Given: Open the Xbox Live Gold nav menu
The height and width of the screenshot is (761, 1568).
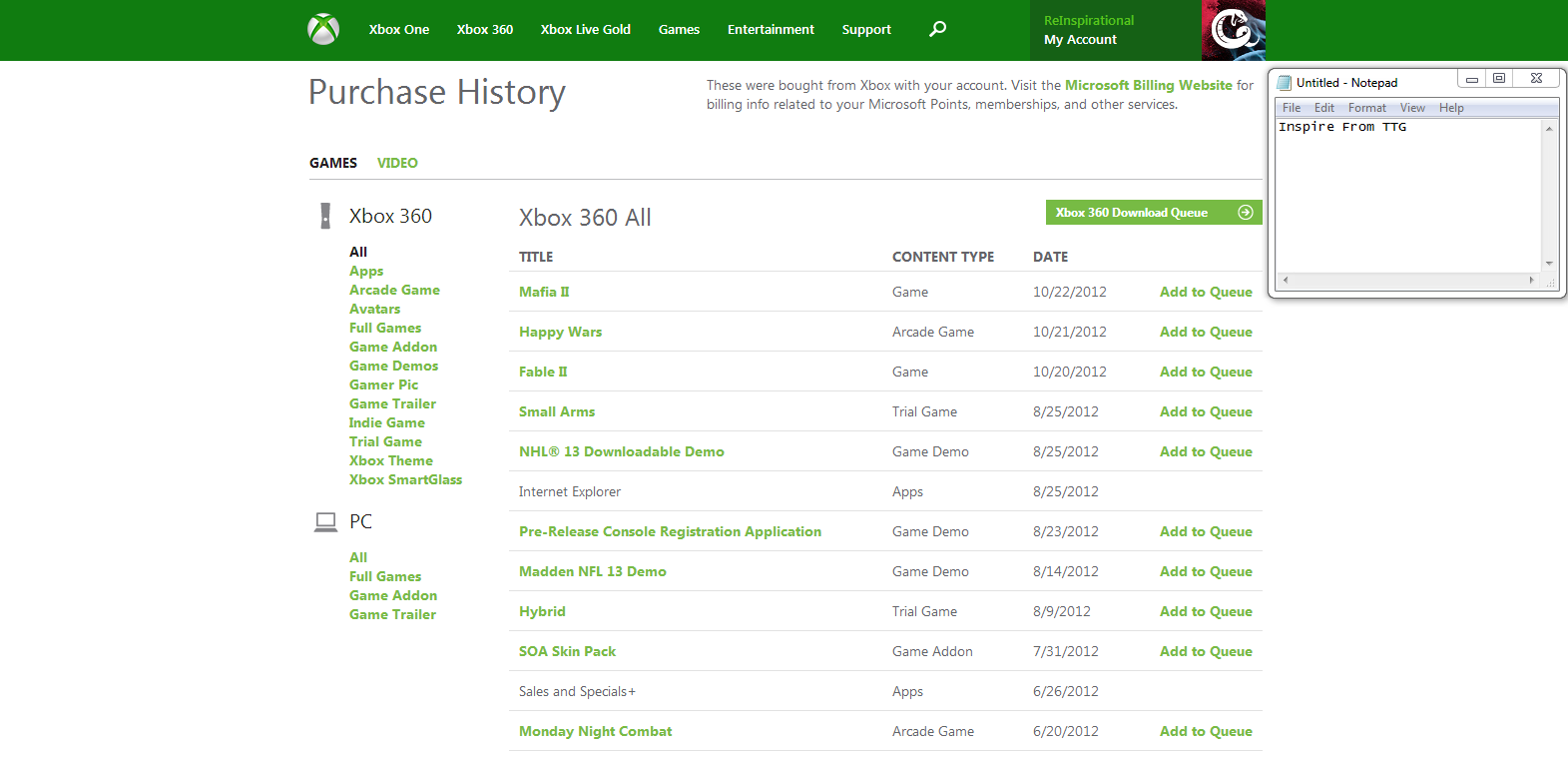Looking at the screenshot, I should click(586, 30).
